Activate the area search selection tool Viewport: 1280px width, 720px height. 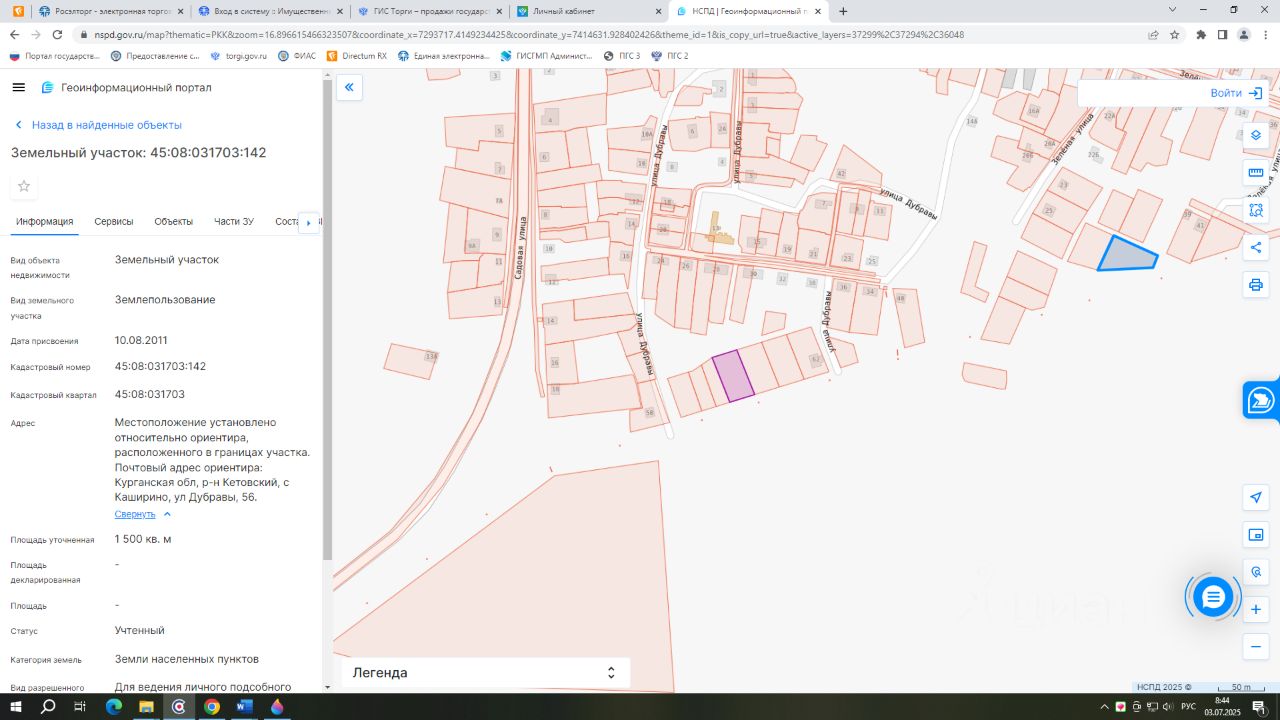pos(1256,210)
